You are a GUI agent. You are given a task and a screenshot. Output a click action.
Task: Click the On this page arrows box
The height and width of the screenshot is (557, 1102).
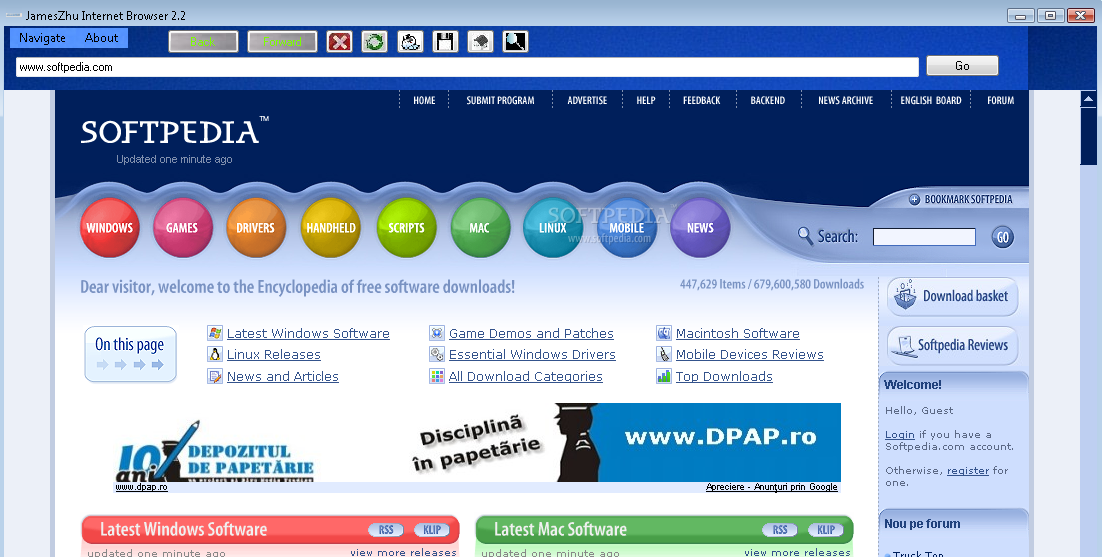point(130,354)
